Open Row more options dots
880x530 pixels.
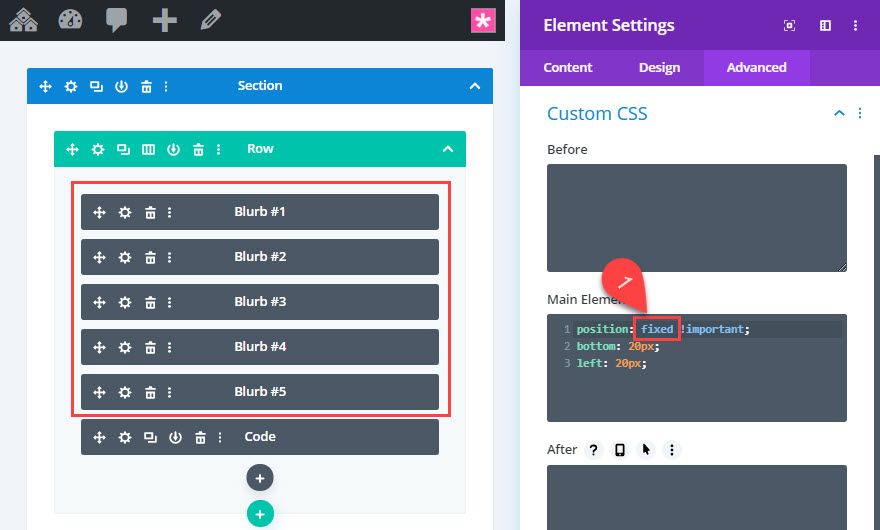(x=218, y=149)
